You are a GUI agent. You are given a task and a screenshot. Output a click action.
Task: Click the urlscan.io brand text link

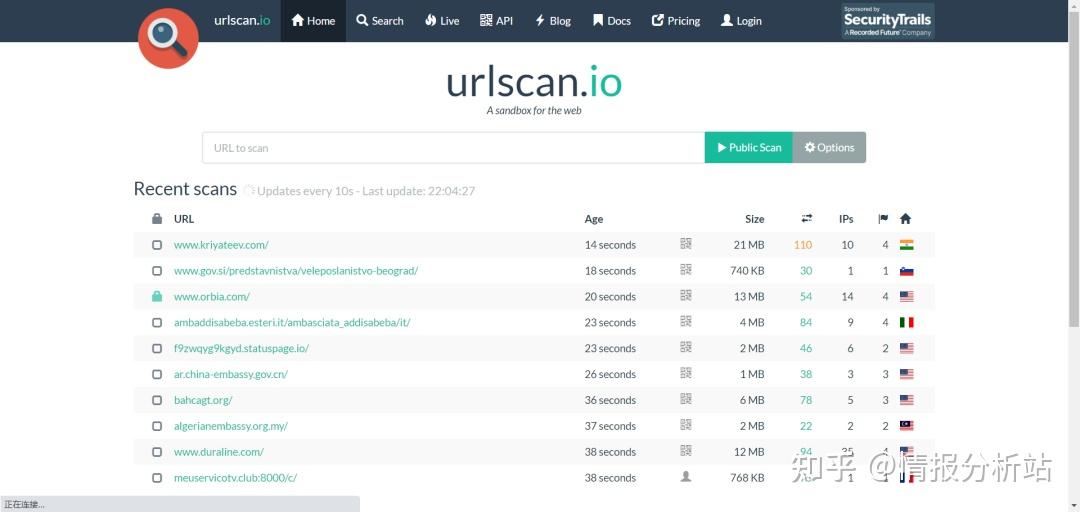[242, 20]
